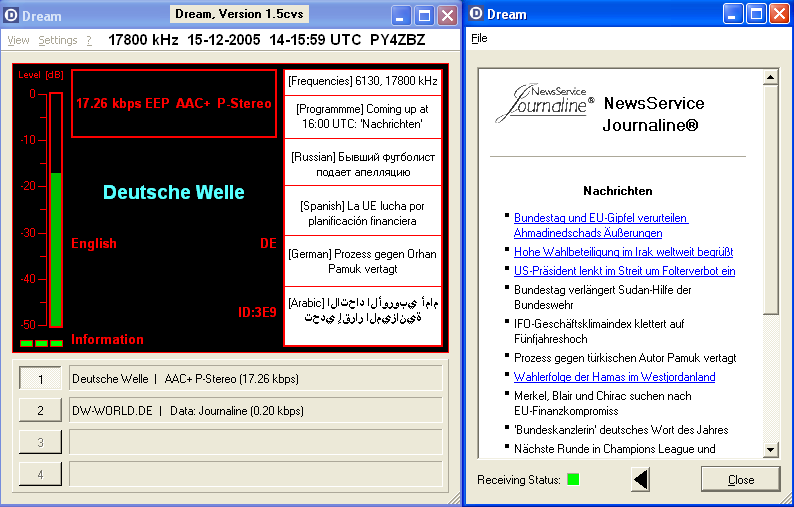794x507 pixels.
Task: Open Hohe Wahlbeteiligung im Irak link
Action: 623,252
